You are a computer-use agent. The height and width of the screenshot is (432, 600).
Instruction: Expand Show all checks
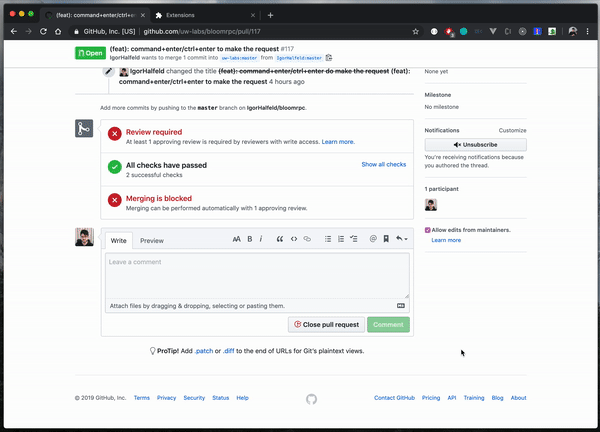tap(384, 165)
